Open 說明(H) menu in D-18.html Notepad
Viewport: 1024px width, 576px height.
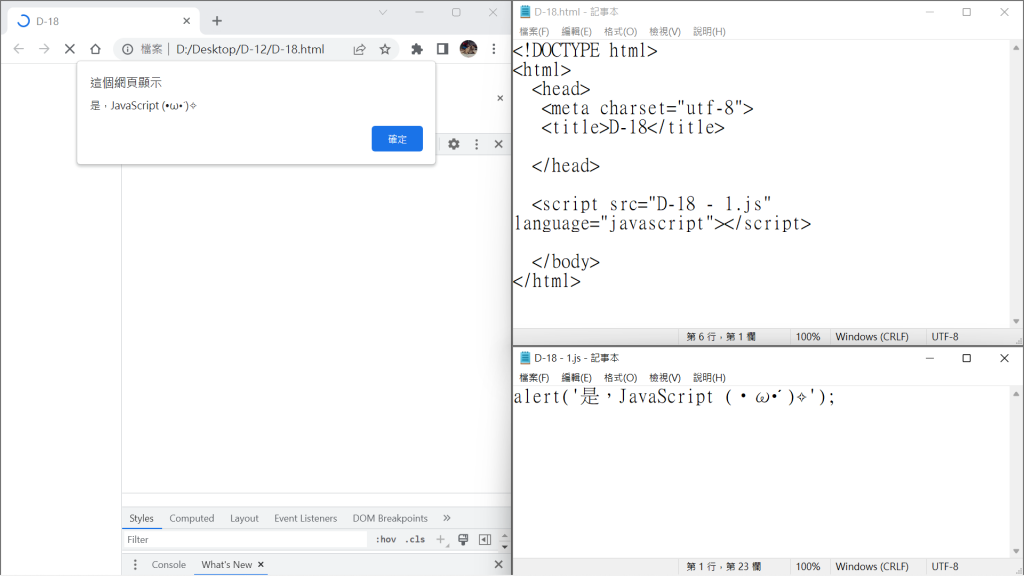(x=709, y=31)
